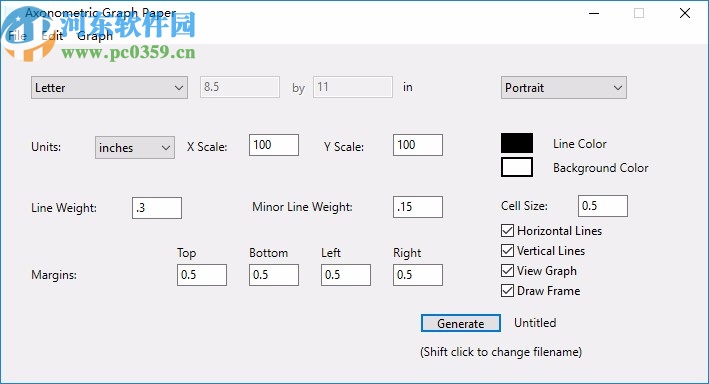Uncheck the View Graph checkbox
Viewport: 709px width, 384px height.
point(507,270)
